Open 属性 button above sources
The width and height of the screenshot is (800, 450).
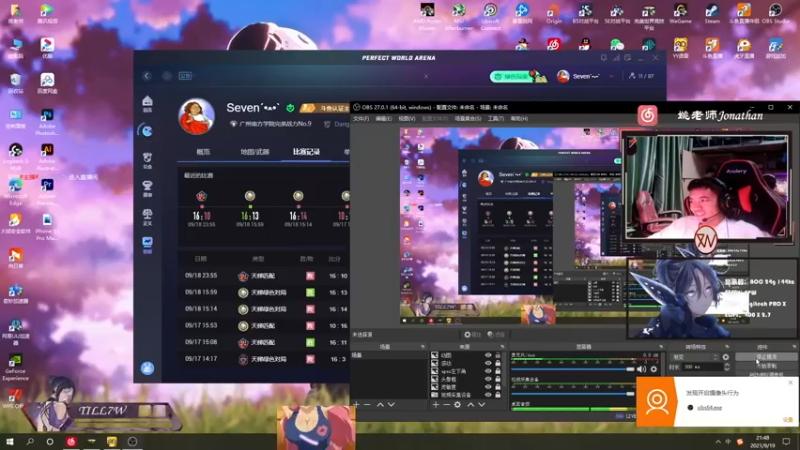click(472, 335)
